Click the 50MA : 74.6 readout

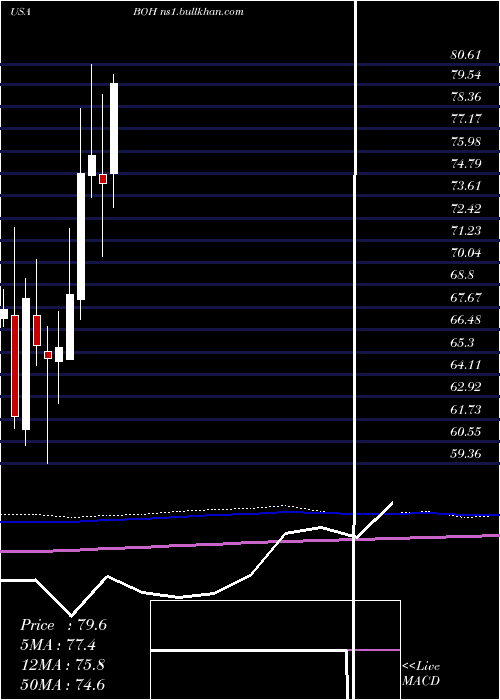tap(63, 684)
